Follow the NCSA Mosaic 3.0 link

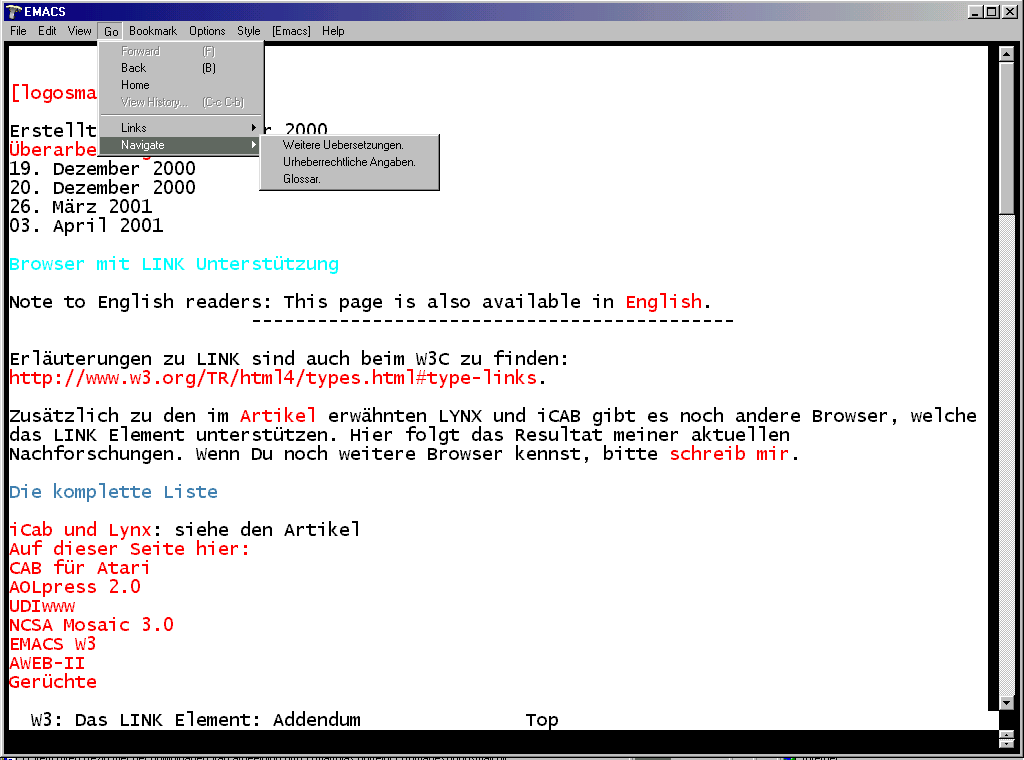[91, 625]
